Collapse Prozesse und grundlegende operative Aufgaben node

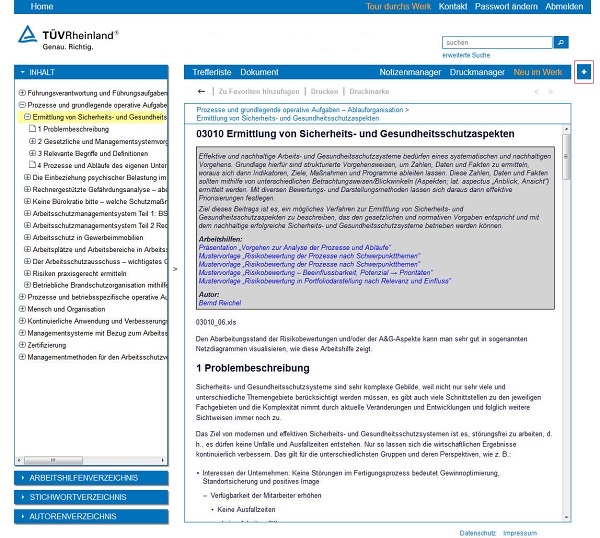click(22, 105)
